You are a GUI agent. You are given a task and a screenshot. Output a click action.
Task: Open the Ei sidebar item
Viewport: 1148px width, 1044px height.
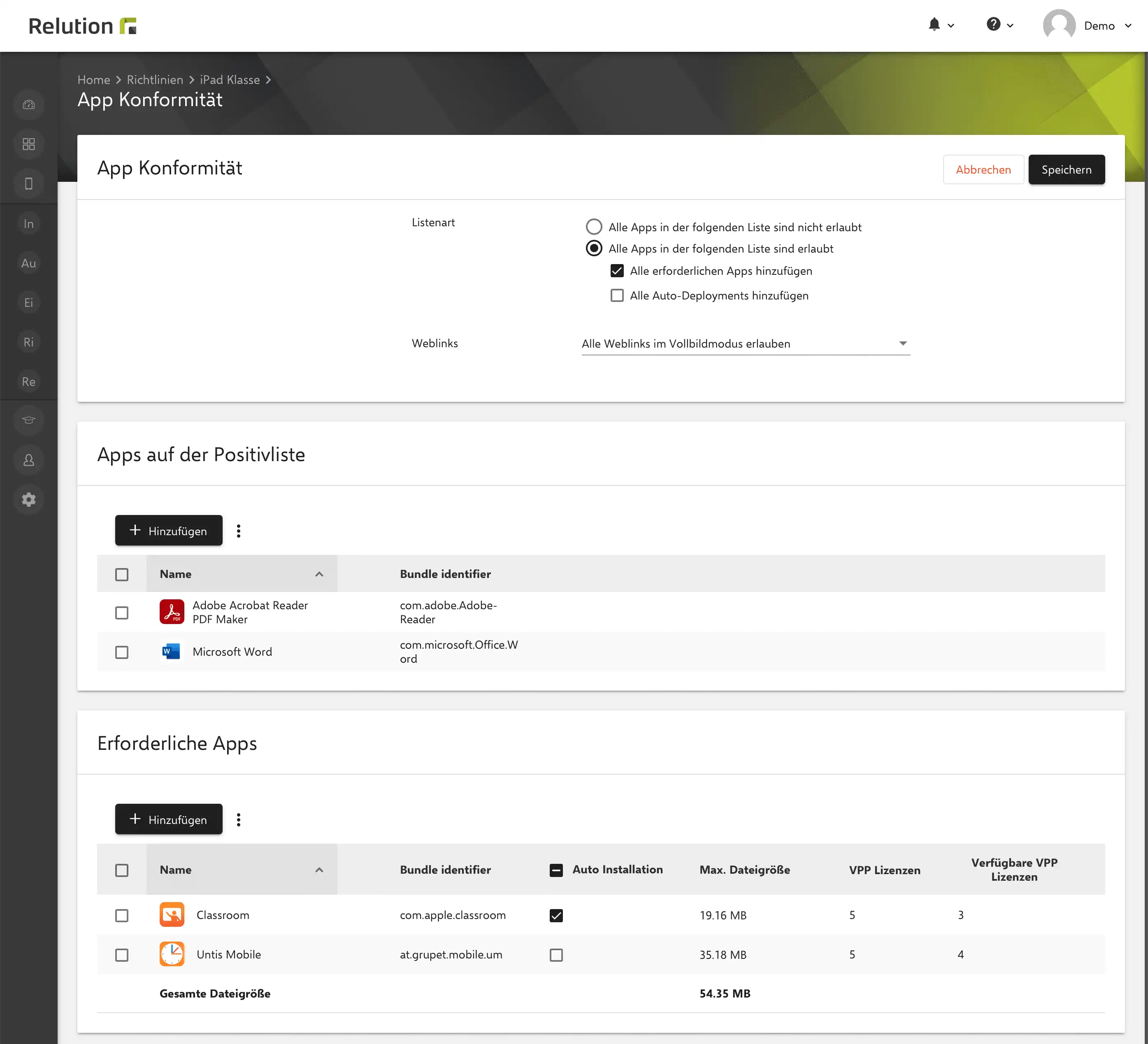(28, 302)
